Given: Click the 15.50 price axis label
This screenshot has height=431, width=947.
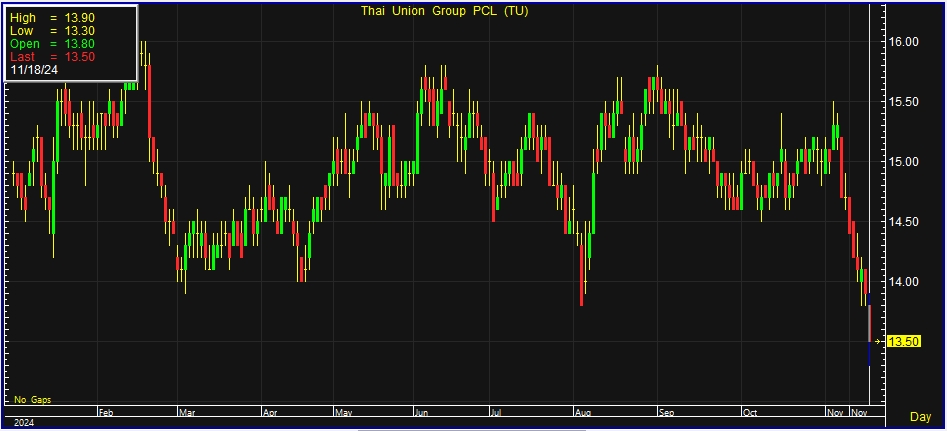Looking at the screenshot, I should pyautogui.click(x=904, y=102).
